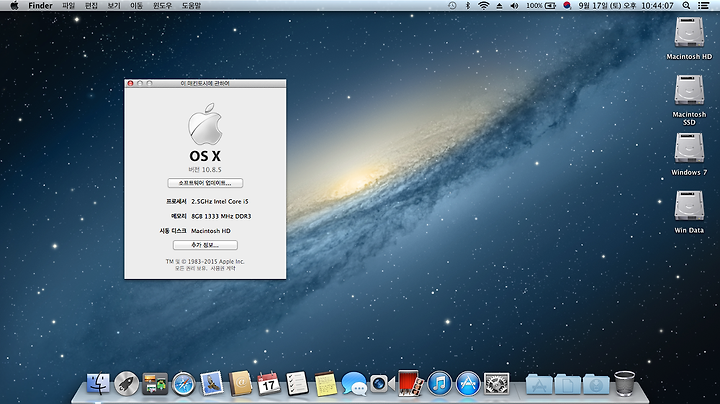Click Macintosh HD startup disk text
This screenshot has height=404, width=720.
click(211, 231)
